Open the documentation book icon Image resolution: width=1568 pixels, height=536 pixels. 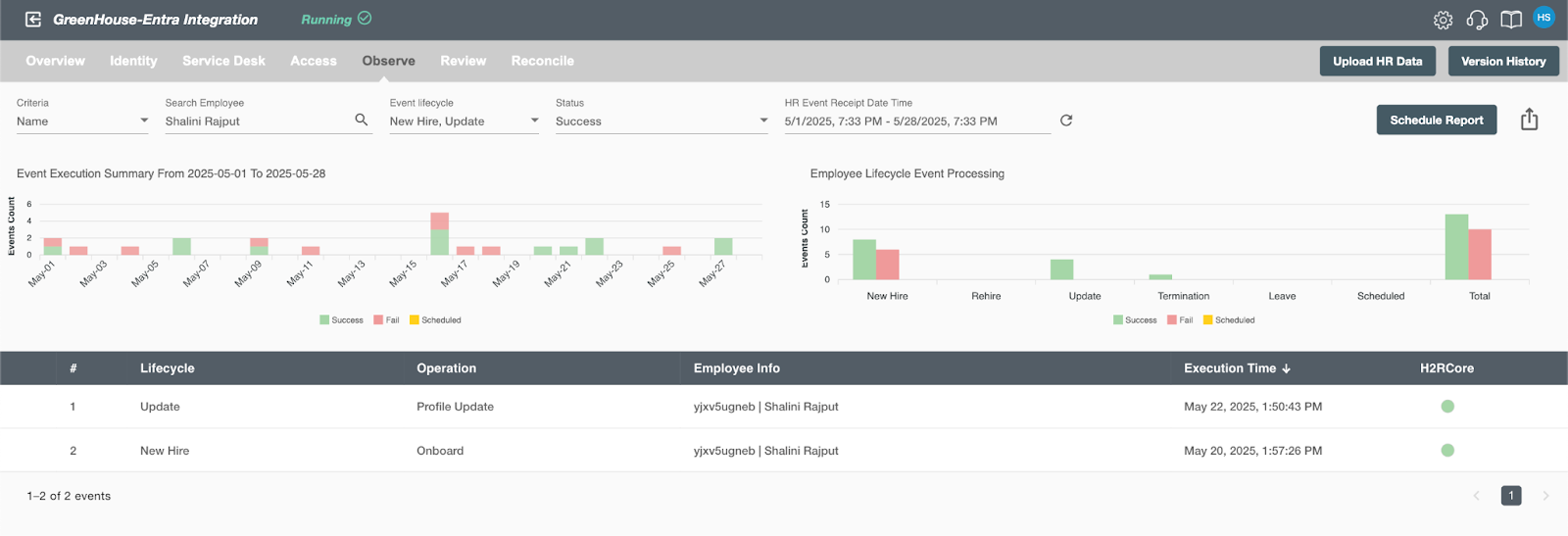pos(1511,20)
